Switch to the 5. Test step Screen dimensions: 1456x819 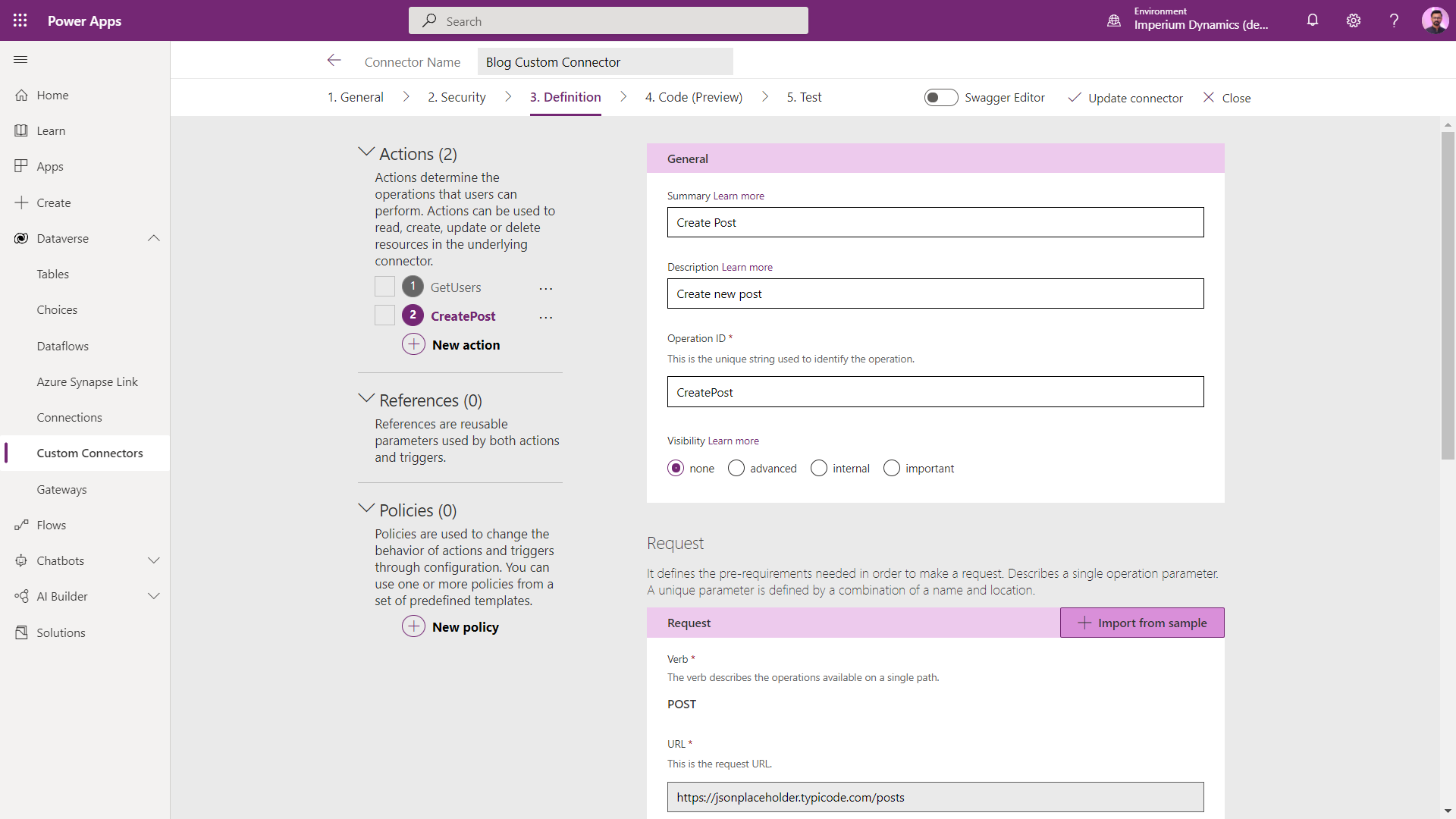[x=804, y=97]
